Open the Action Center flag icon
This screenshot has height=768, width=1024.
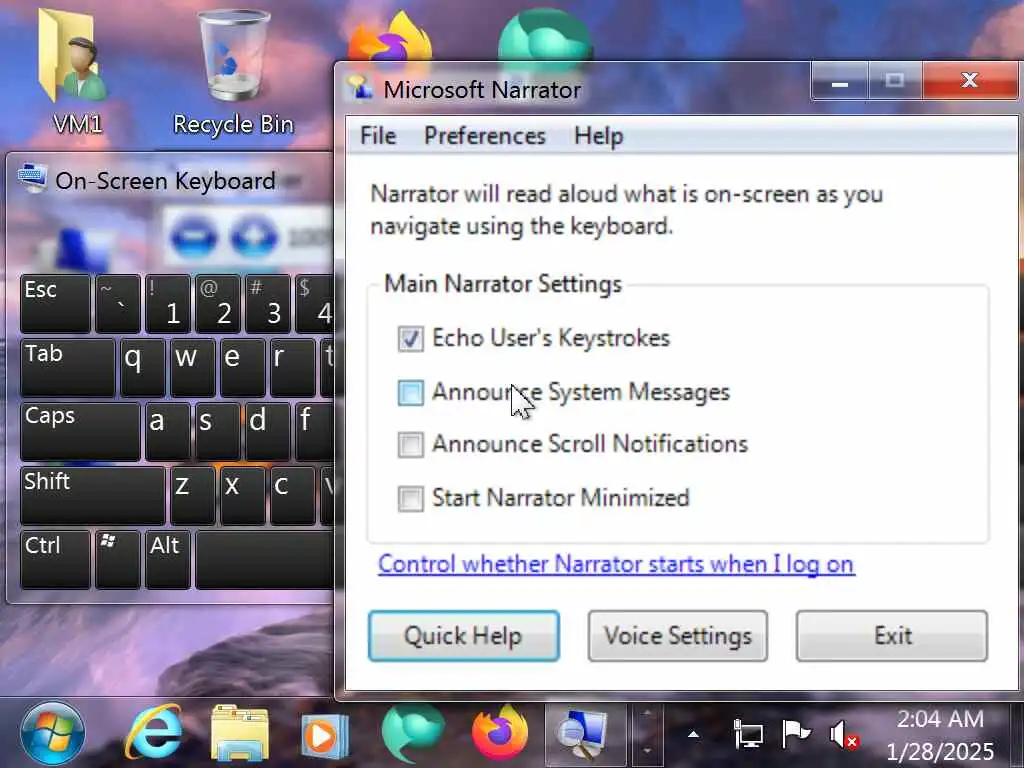click(x=795, y=734)
